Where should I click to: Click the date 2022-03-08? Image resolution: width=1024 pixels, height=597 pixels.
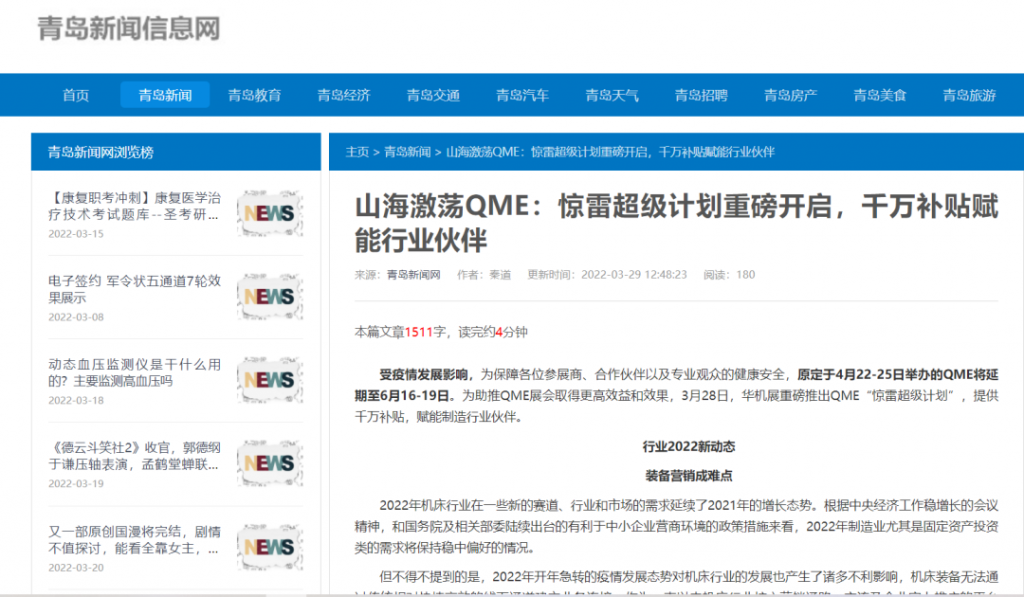click(76, 317)
